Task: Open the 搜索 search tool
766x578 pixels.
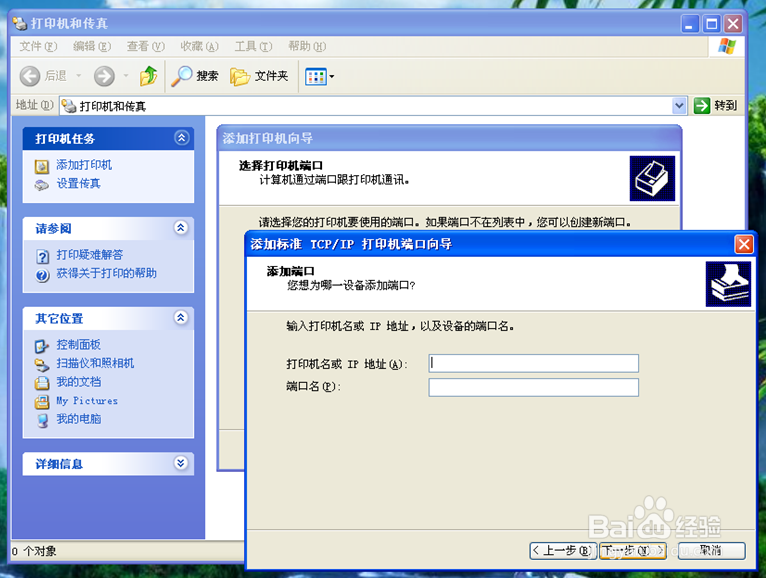Action: (195, 76)
